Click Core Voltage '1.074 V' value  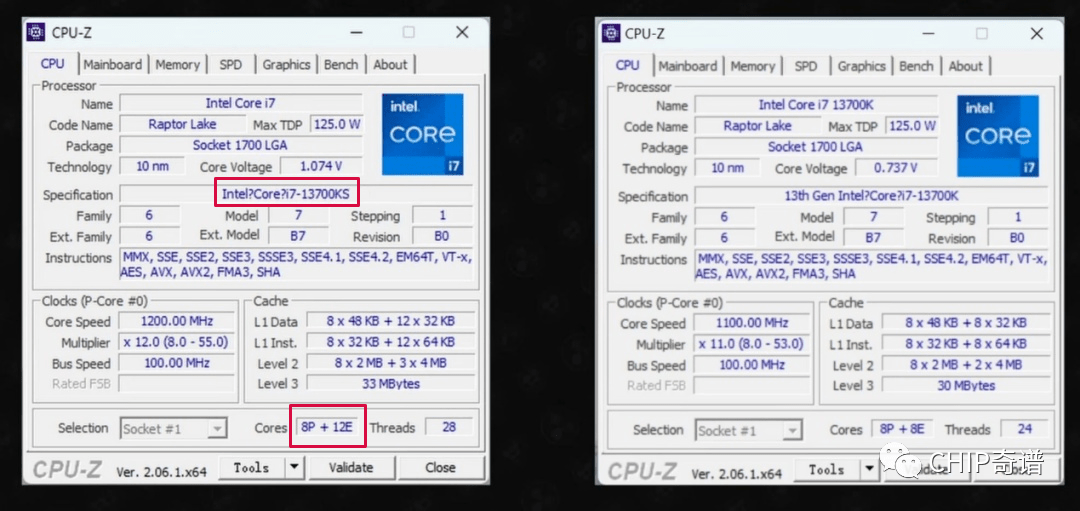coord(322,167)
